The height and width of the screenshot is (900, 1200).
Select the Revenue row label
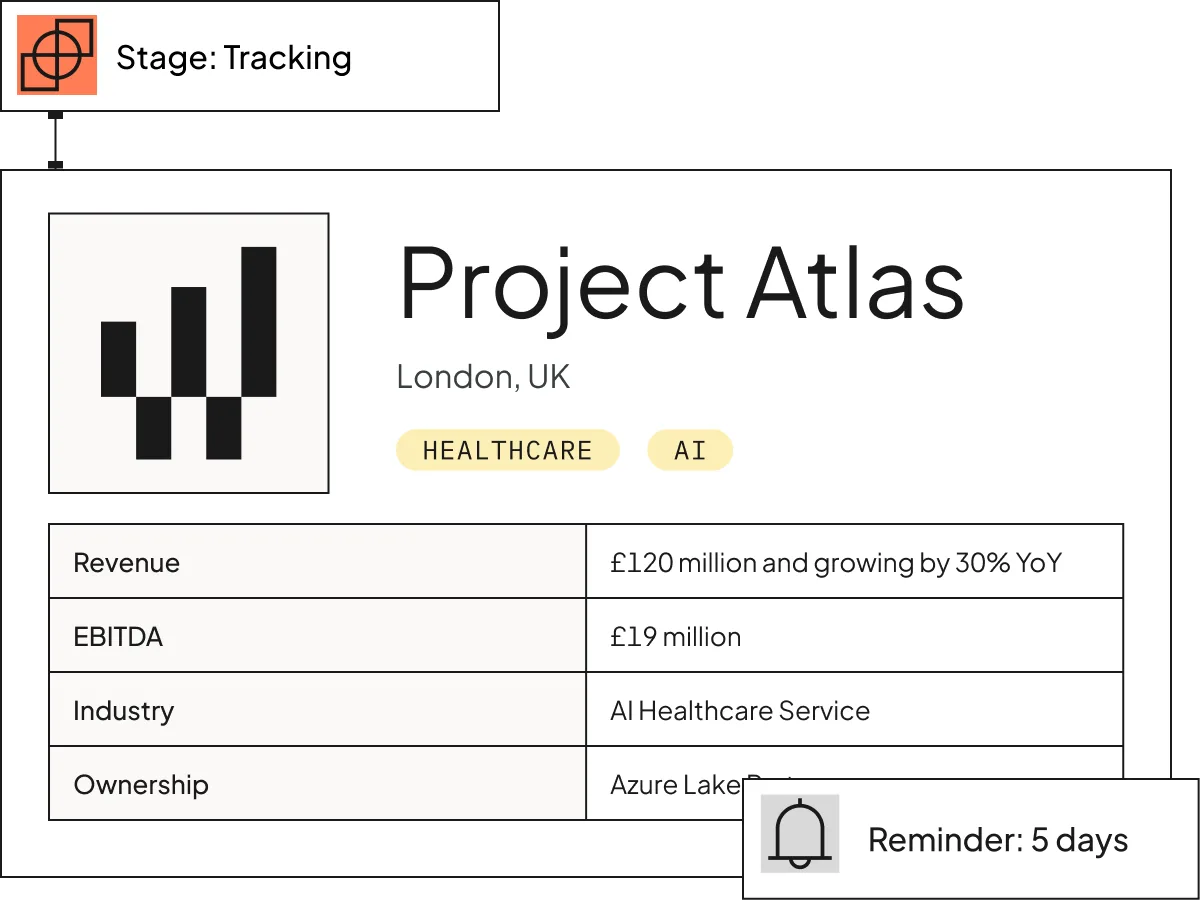click(x=318, y=562)
